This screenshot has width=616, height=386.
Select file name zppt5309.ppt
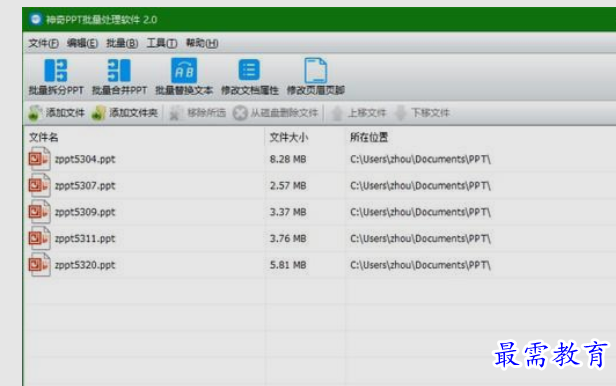coord(85,212)
